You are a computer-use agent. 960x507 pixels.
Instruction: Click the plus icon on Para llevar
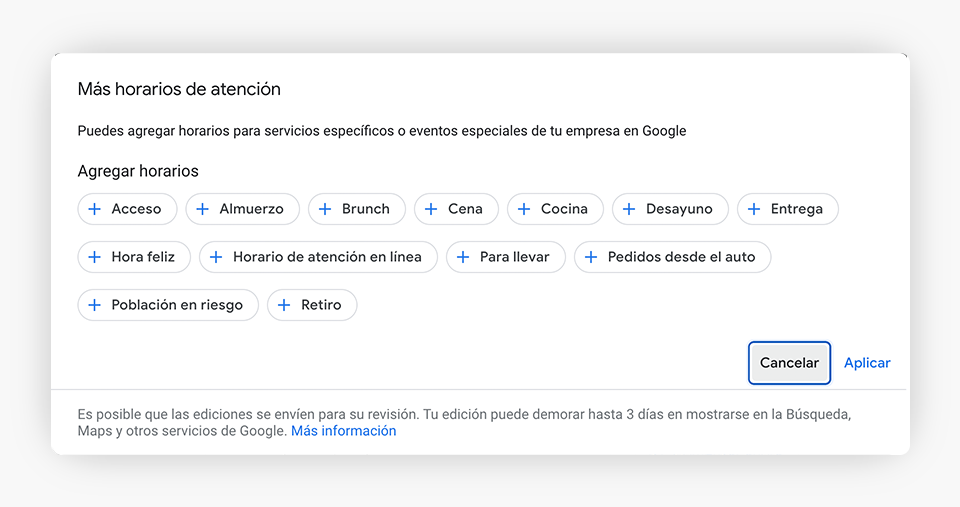pos(463,257)
